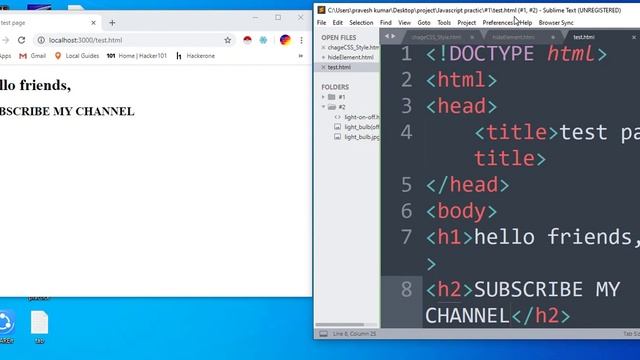Click the forward arrow in Chrome
Viewport: 640px width, 360px height.
pyautogui.click(x=5, y=40)
